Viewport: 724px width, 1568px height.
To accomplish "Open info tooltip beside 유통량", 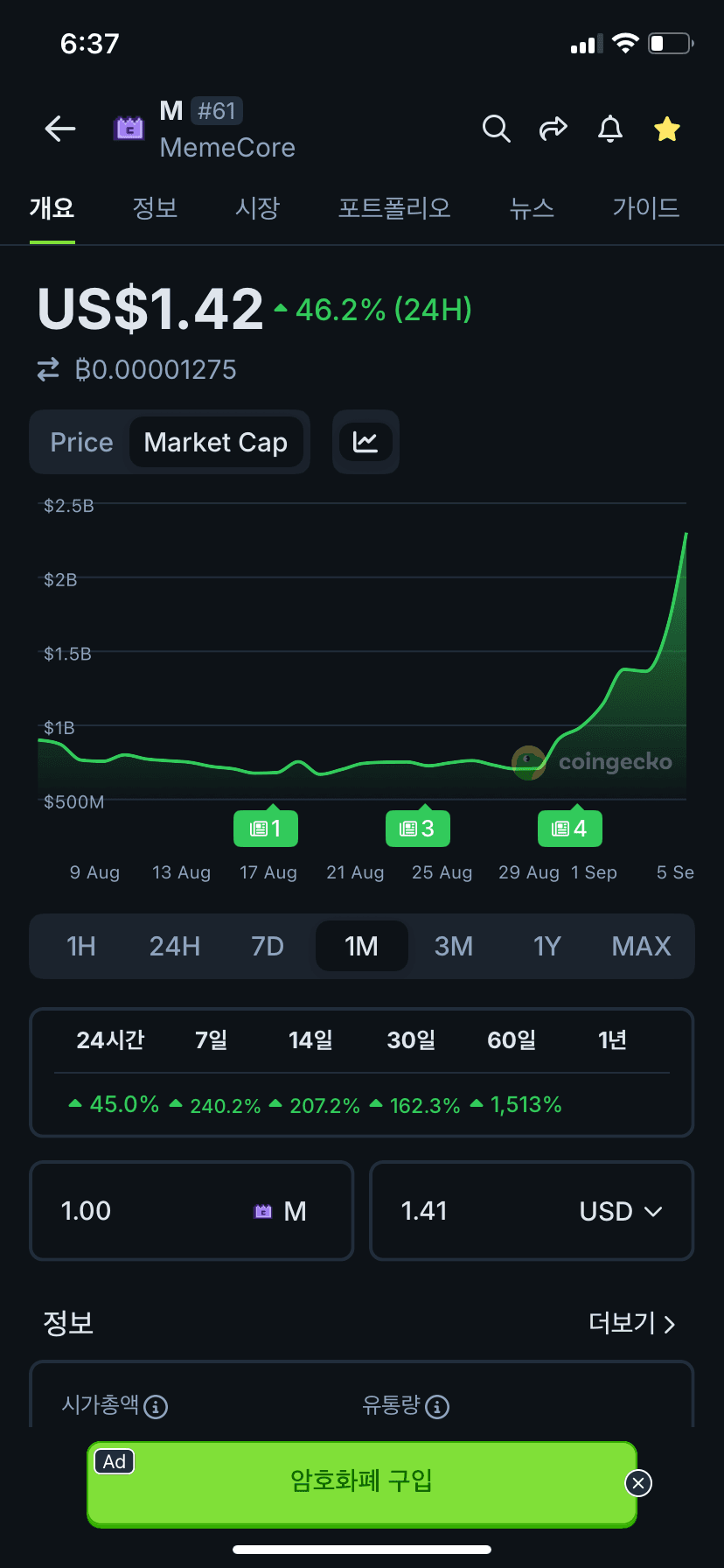I will [437, 1407].
